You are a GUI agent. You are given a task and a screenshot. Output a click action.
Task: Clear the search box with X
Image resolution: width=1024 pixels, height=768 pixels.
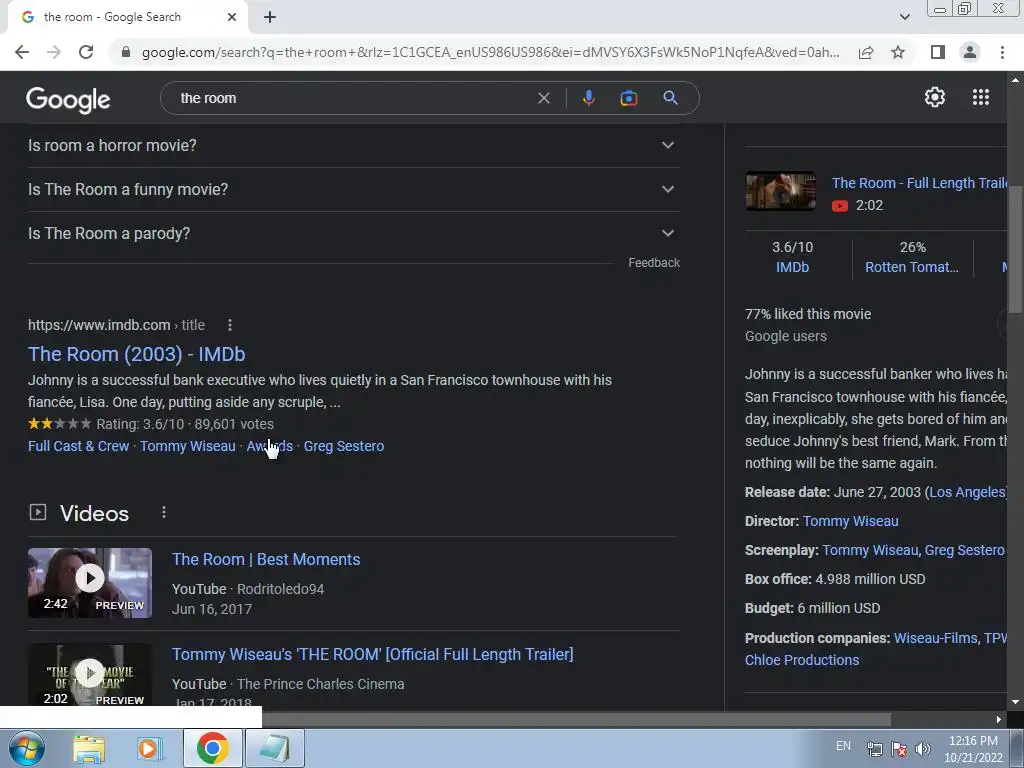tap(543, 98)
